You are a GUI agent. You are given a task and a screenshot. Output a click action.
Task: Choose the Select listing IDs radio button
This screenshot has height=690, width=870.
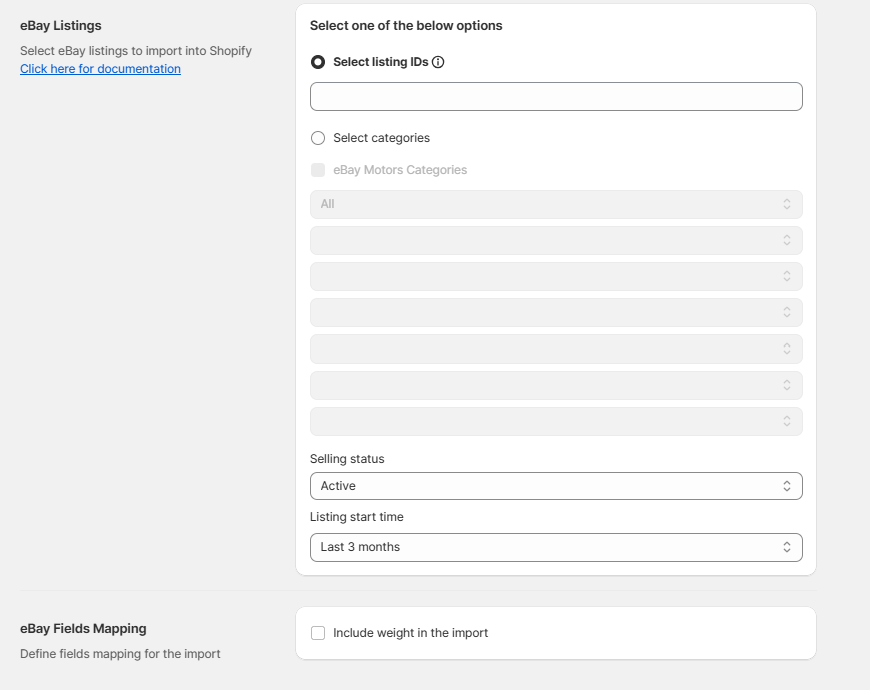click(318, 62)
